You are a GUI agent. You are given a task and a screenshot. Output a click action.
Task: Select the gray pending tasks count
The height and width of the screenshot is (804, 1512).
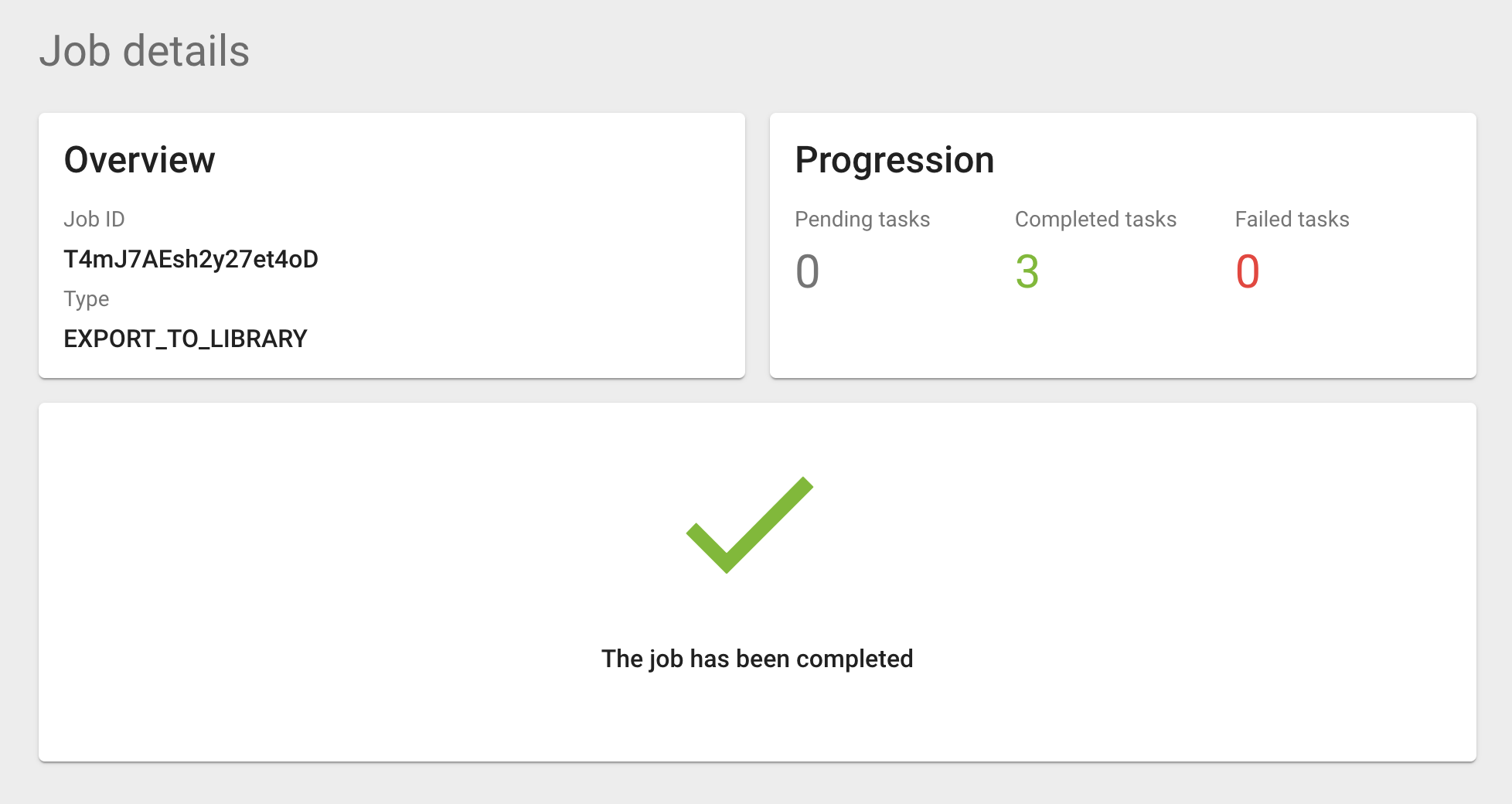[x=807, y=272]
